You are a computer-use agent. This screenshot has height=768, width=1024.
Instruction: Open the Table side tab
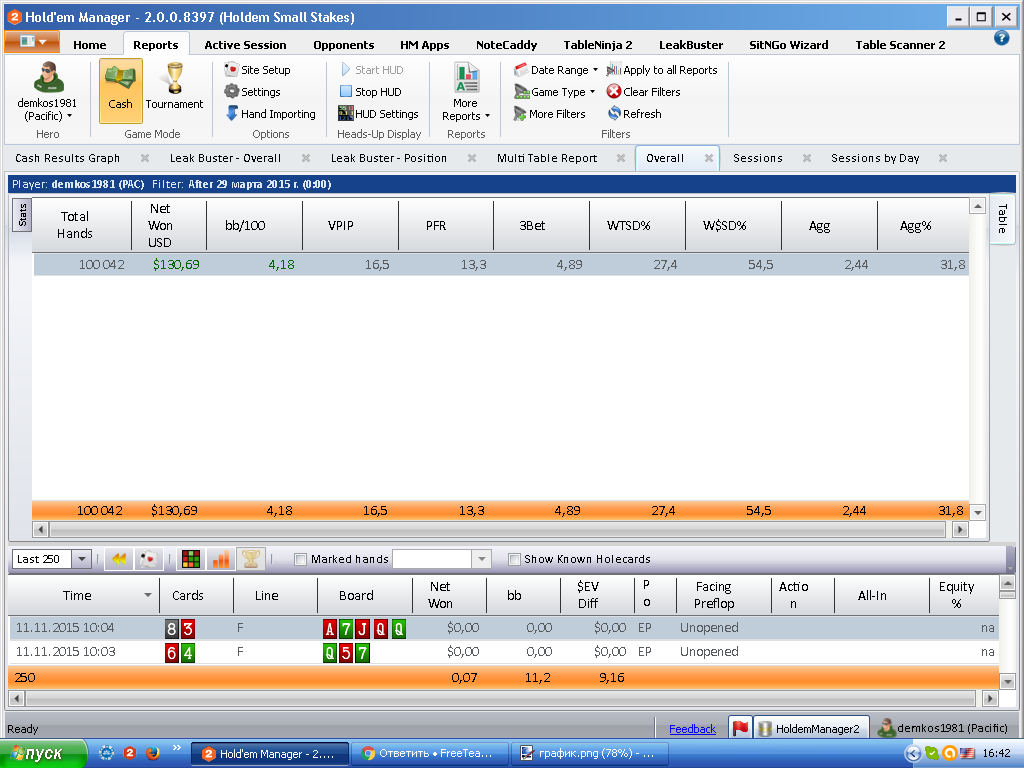pyautogui.click(x=1002, y=219)
